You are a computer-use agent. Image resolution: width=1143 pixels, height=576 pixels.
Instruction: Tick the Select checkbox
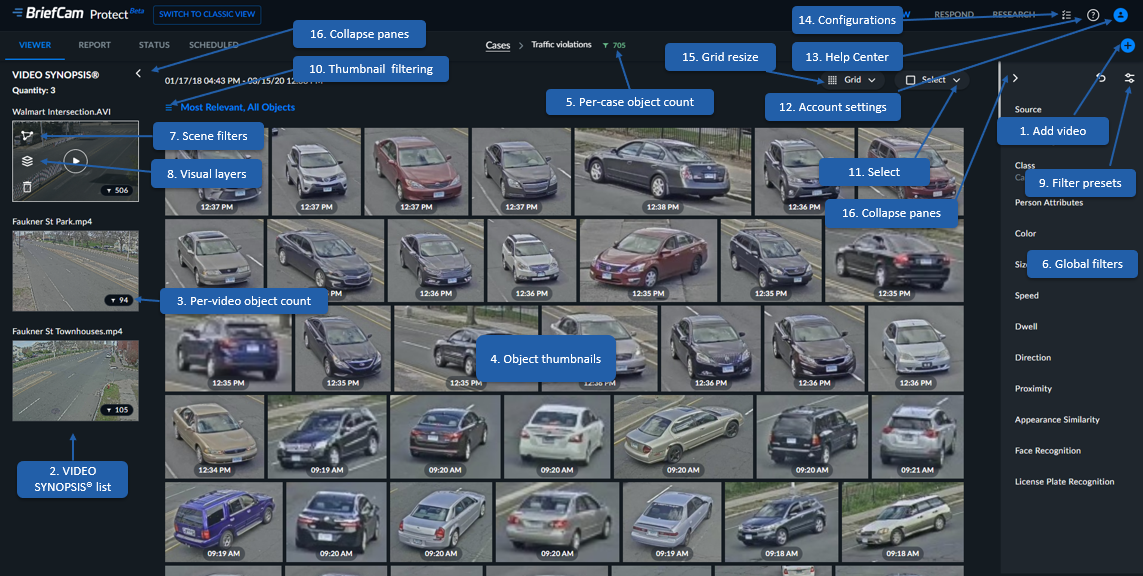910,79
